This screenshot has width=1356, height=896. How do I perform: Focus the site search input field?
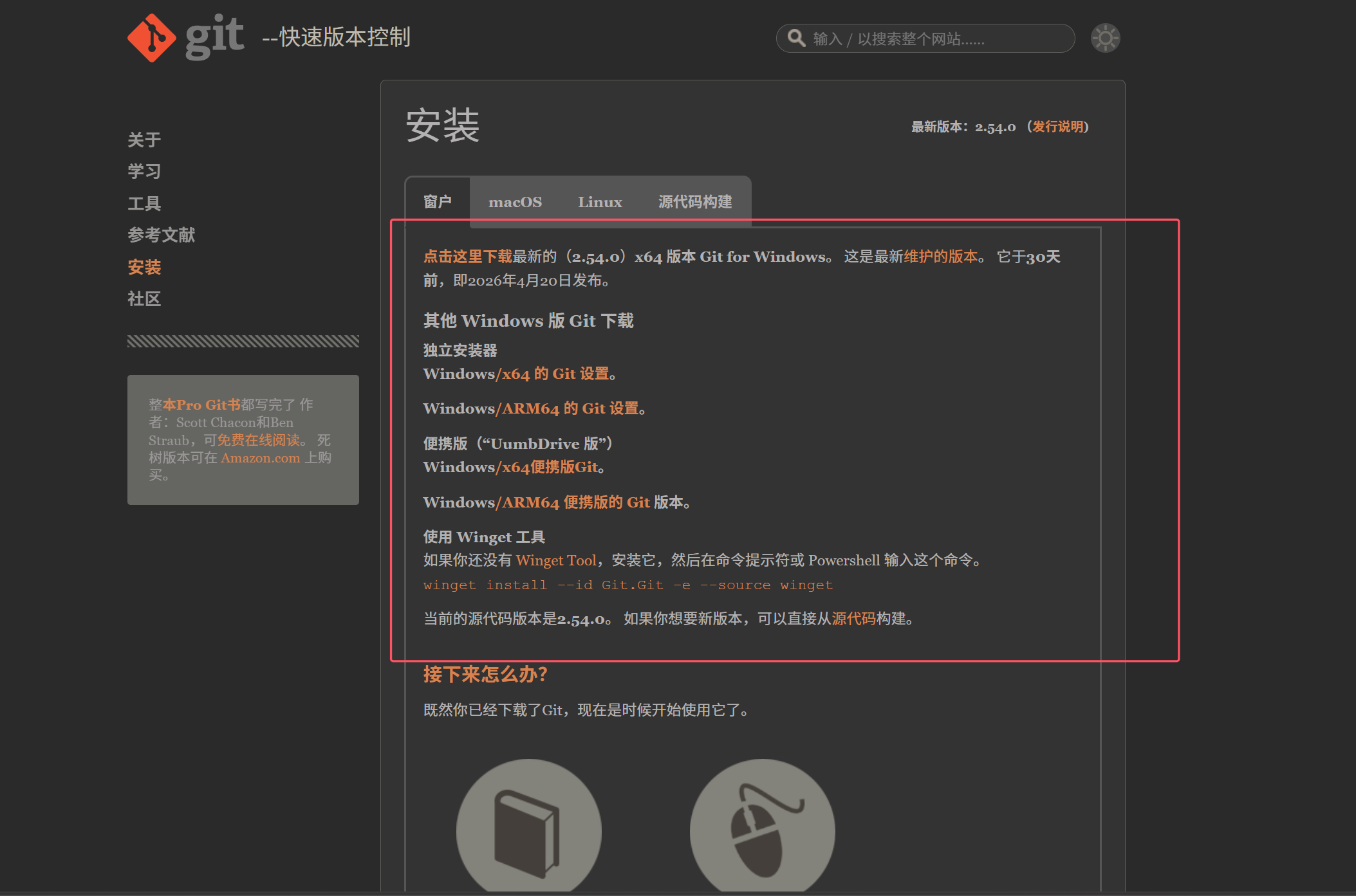tap(925, 39)
